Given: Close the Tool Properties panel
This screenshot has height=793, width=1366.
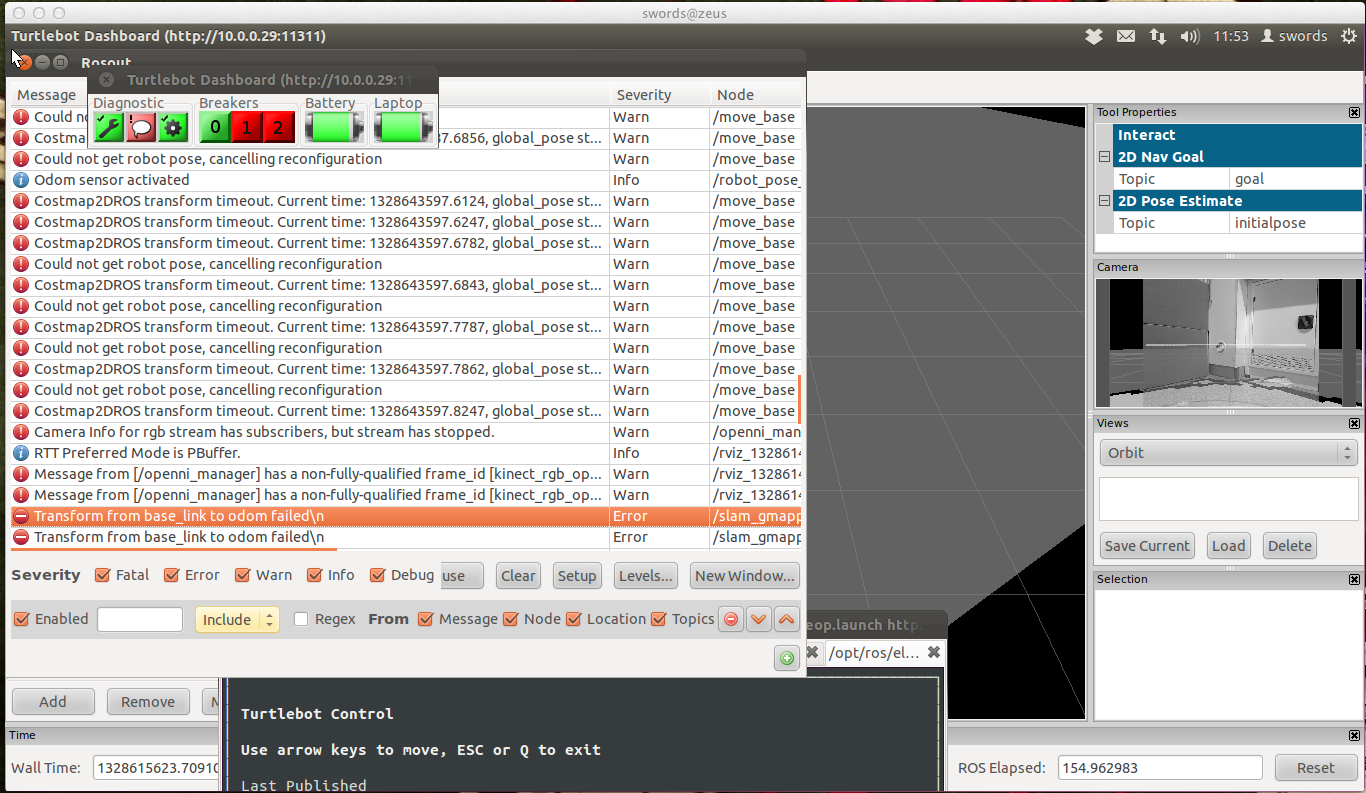Looking at the screenshot, I should tap(1354, 113).
